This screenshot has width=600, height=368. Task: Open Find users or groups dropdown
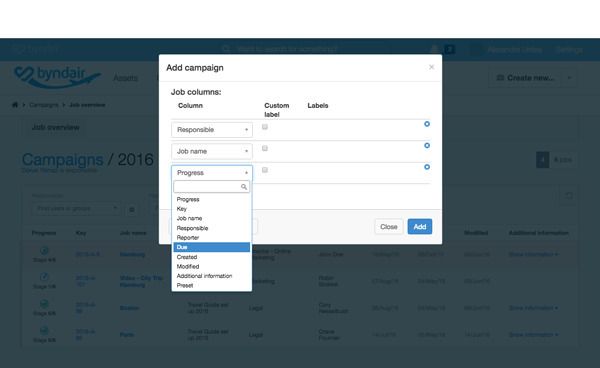pos(76,208)
